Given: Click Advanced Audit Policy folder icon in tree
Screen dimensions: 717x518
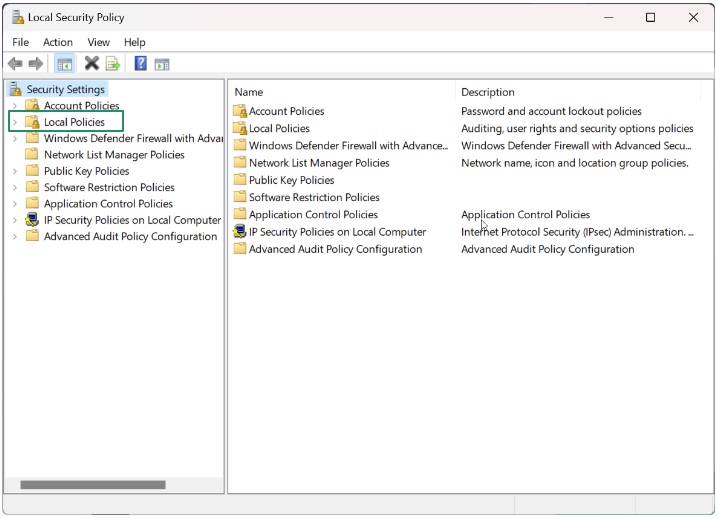Looking at the screenshot, I should pyautogui.click(x=32, y=236).
